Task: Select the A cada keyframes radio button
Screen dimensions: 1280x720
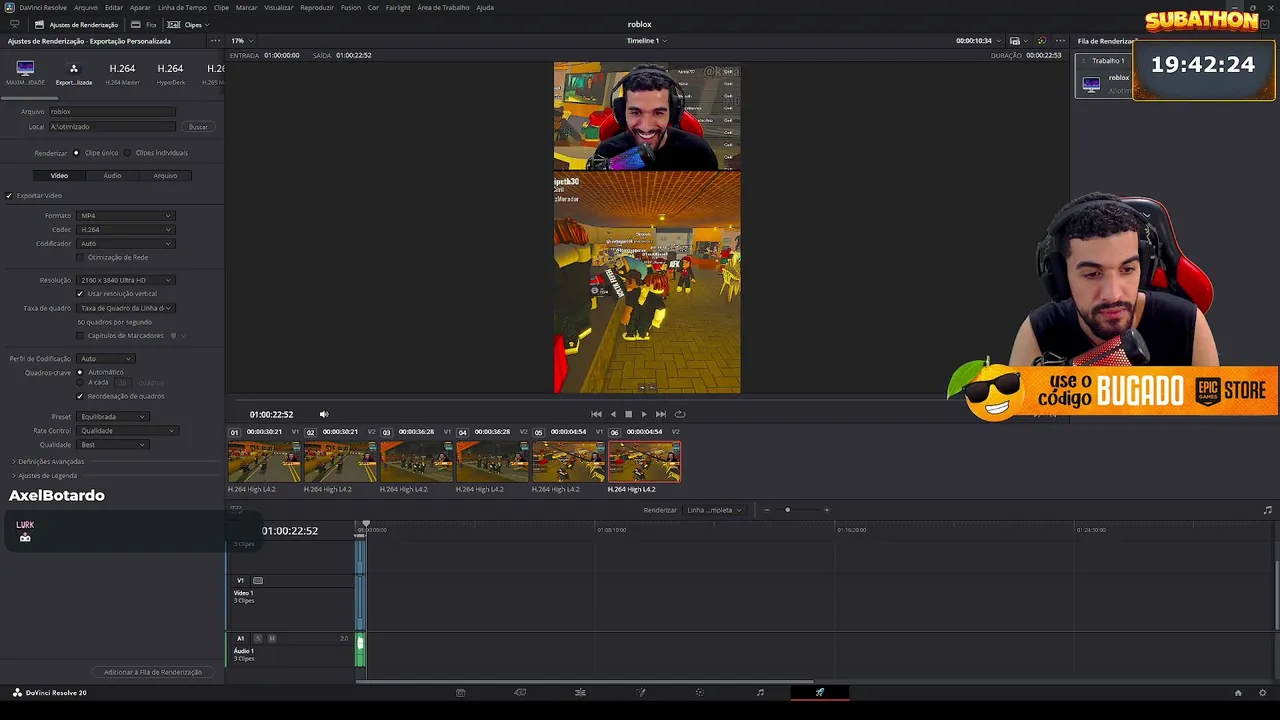Action: click(x=80, y=382)
